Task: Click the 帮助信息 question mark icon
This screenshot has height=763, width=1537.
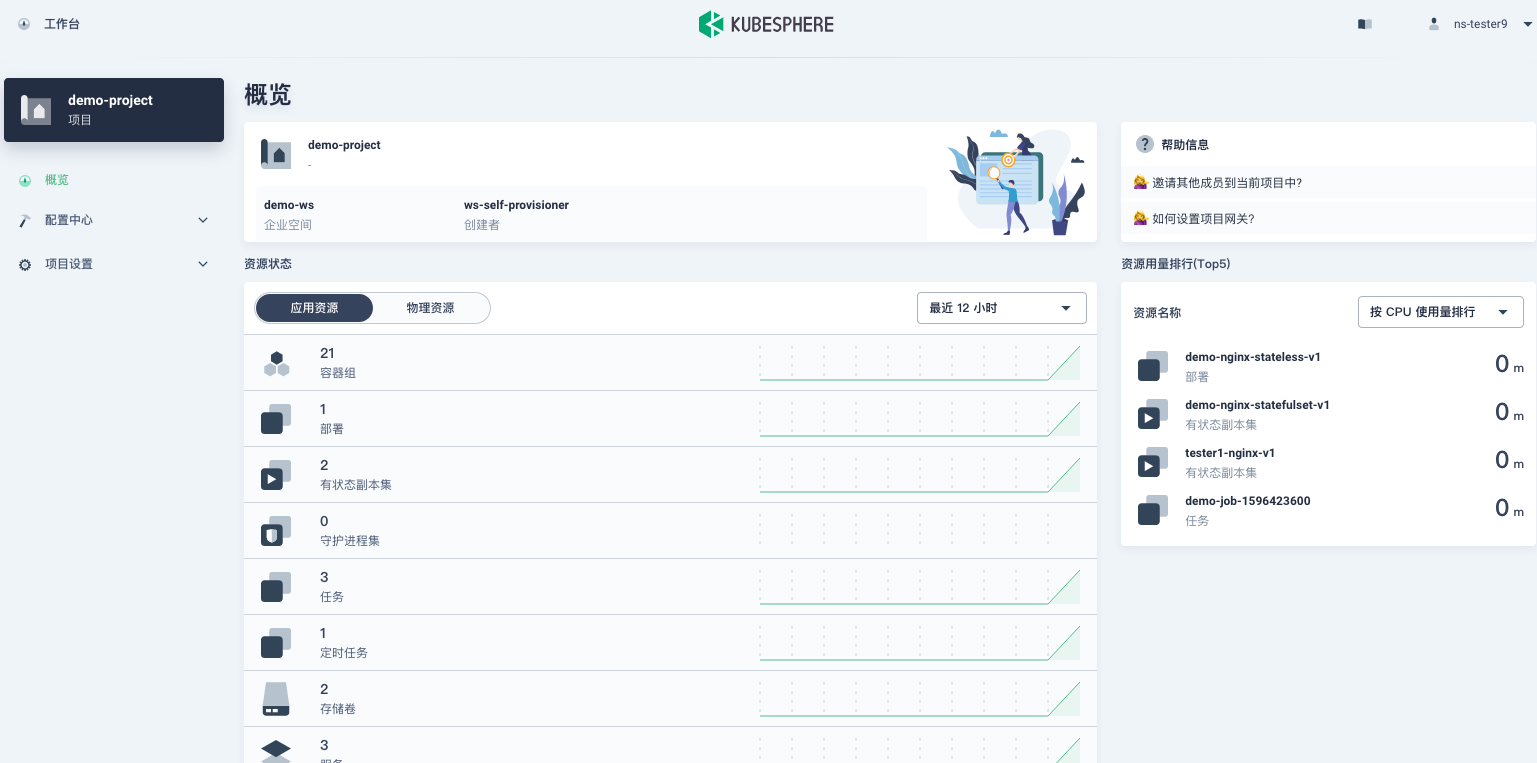Action: (x=1145, y=145)
